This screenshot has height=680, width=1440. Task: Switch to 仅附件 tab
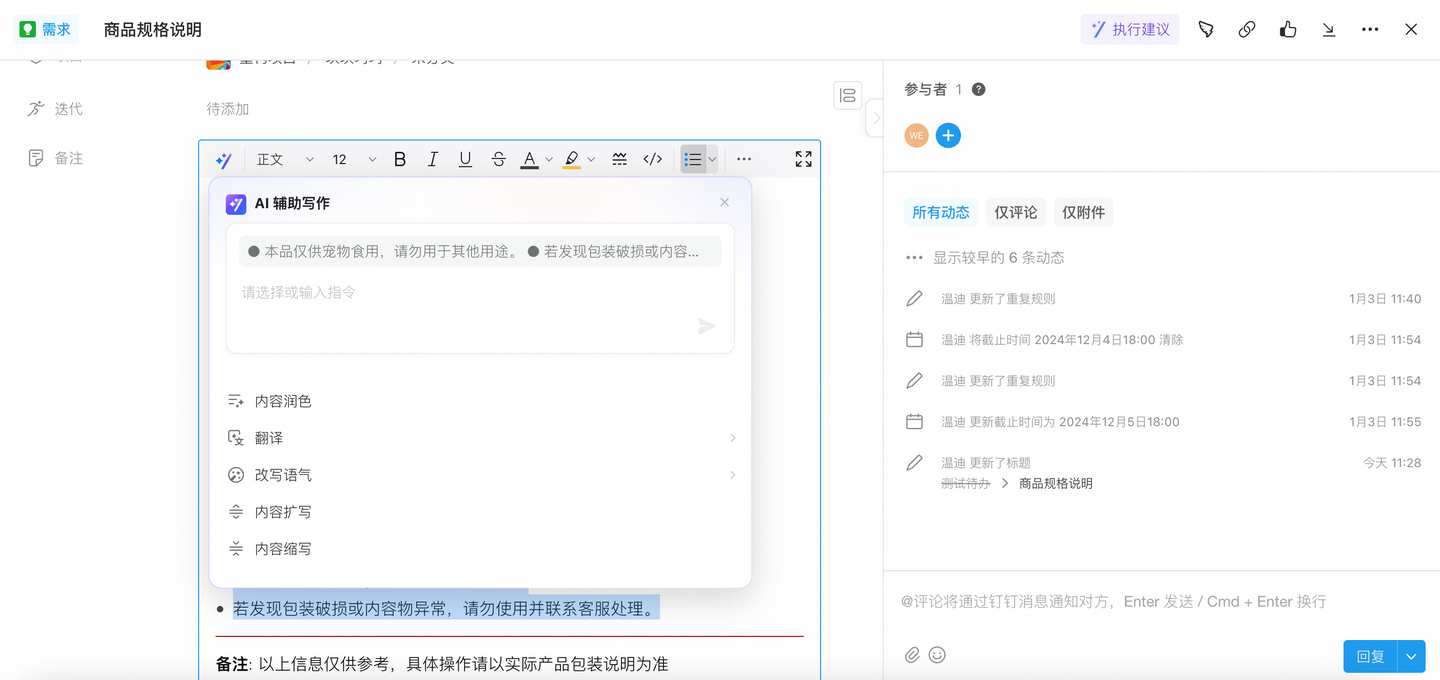click(x=1084, y=212)
